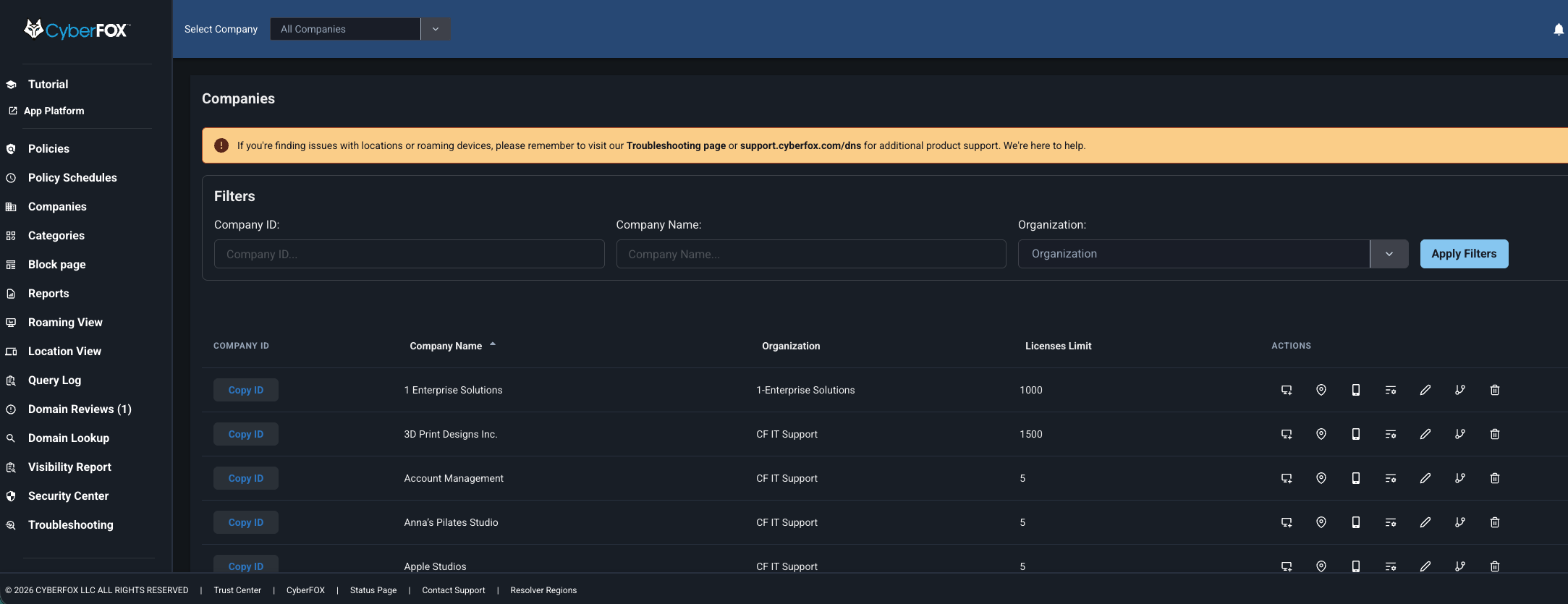Click pencil edit icon for 1 Enterprise Solutions
This screenshot has height=604, width=1568.
(x=1425, y=390)
